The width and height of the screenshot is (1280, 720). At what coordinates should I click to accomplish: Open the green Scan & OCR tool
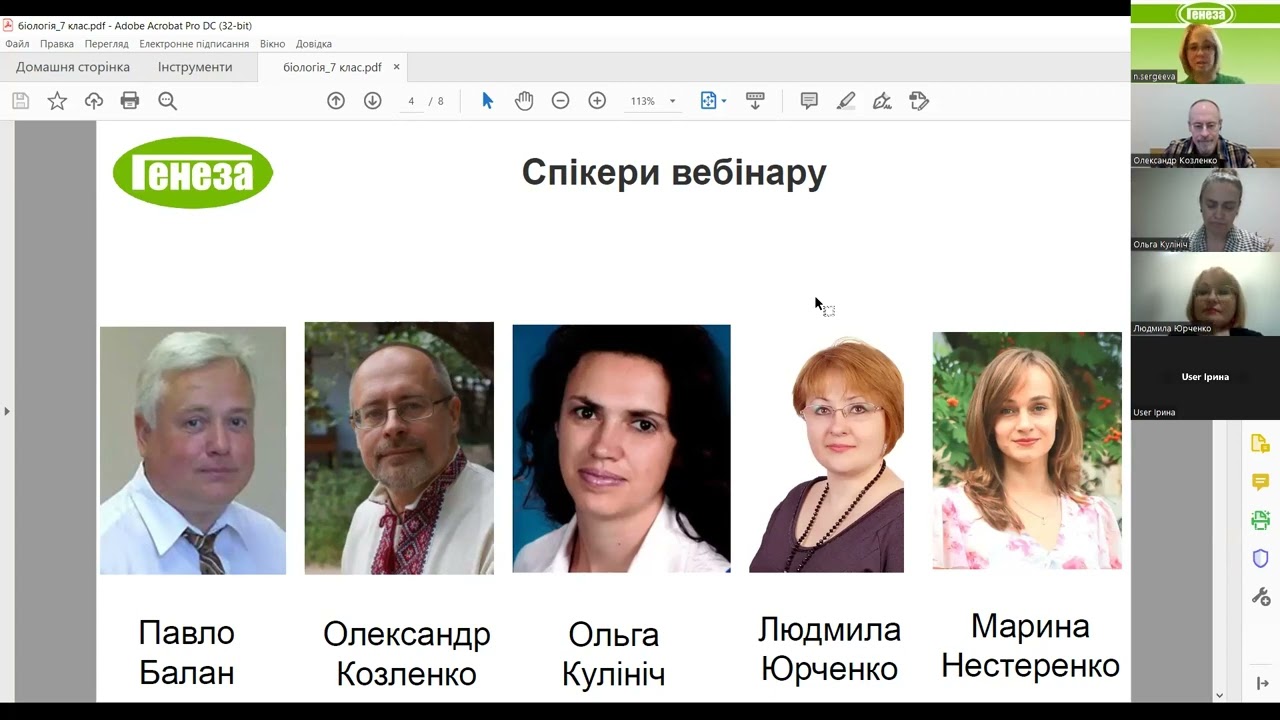[x=1260, y=520]
